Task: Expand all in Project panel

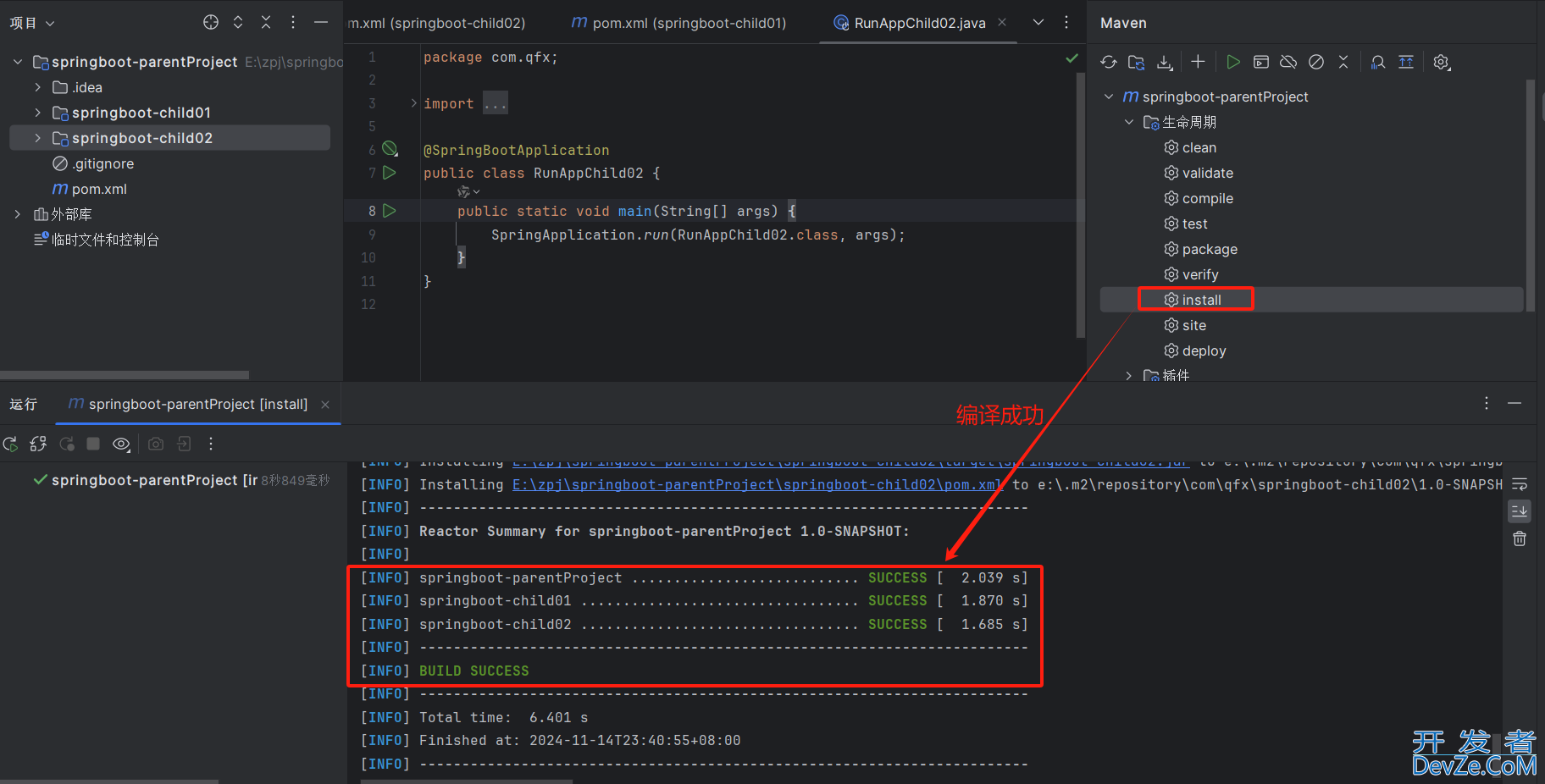Action: tap(238, 22)
